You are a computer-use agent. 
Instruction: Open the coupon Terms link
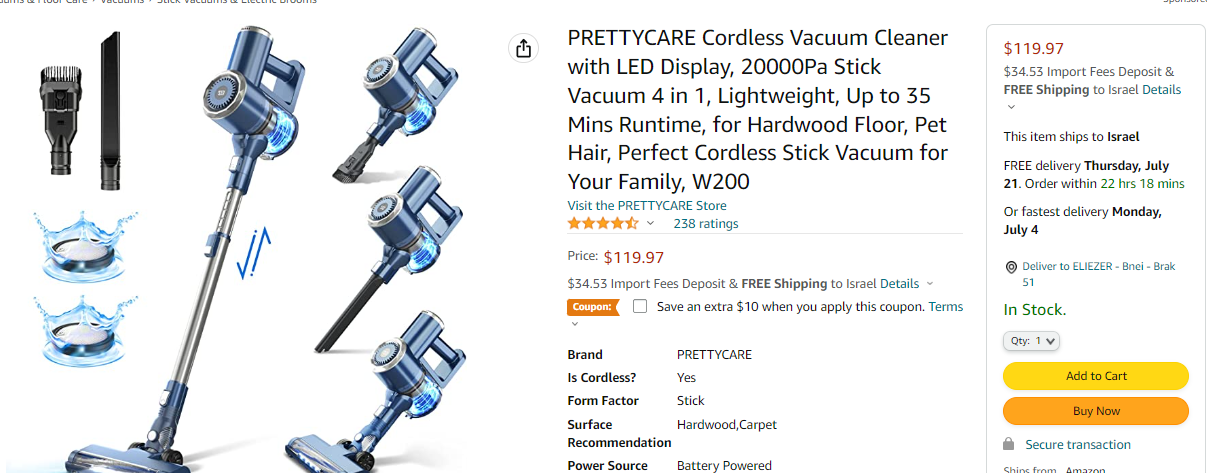[x=945, y=307]
